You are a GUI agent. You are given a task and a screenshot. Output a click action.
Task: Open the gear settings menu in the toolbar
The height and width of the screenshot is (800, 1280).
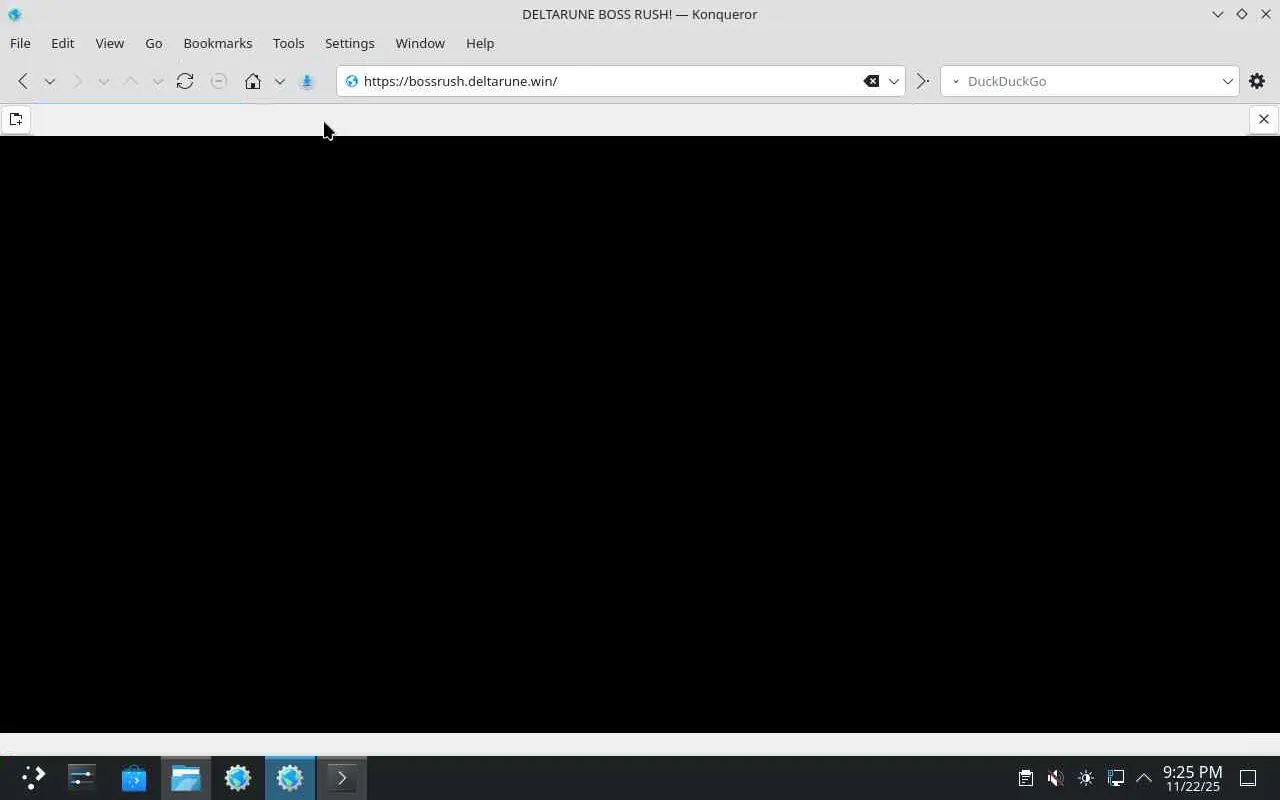[x=1257, y=81]
